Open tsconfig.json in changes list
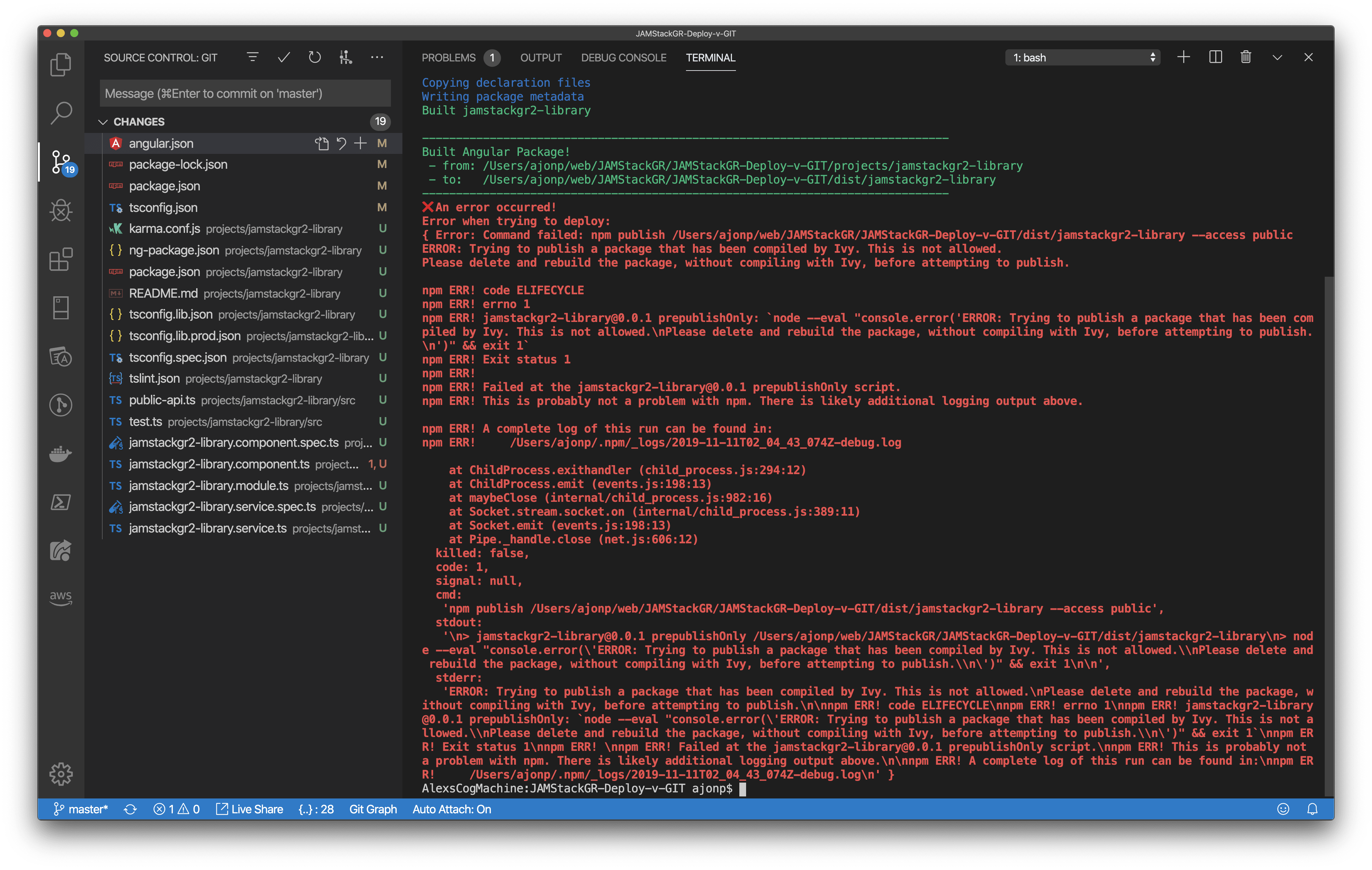This screenshot has width=1372, height=870. [x=243, y=207]
